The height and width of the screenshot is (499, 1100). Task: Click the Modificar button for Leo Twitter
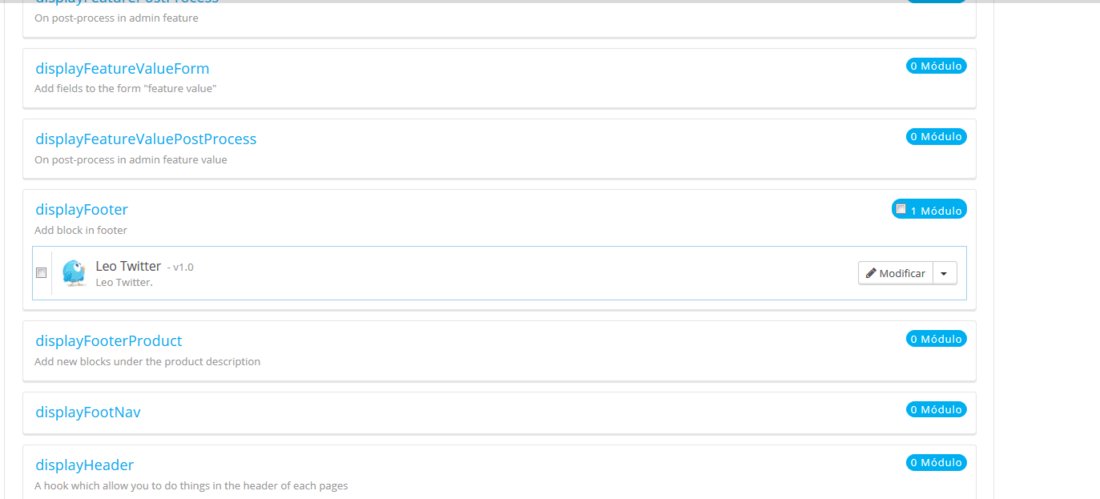[x=895, y=273]
